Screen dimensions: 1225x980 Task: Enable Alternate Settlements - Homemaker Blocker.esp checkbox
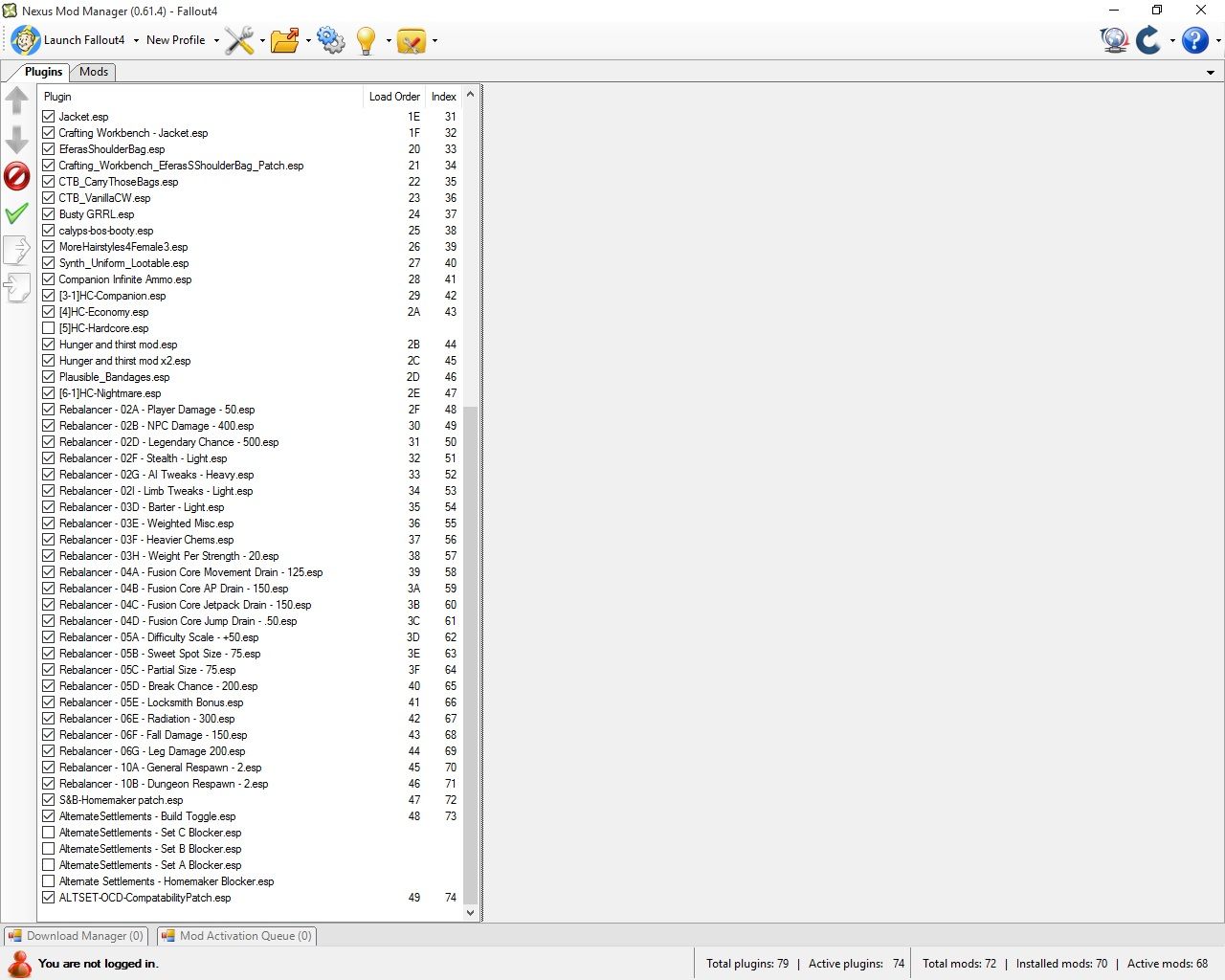click(x=49, y=881)
